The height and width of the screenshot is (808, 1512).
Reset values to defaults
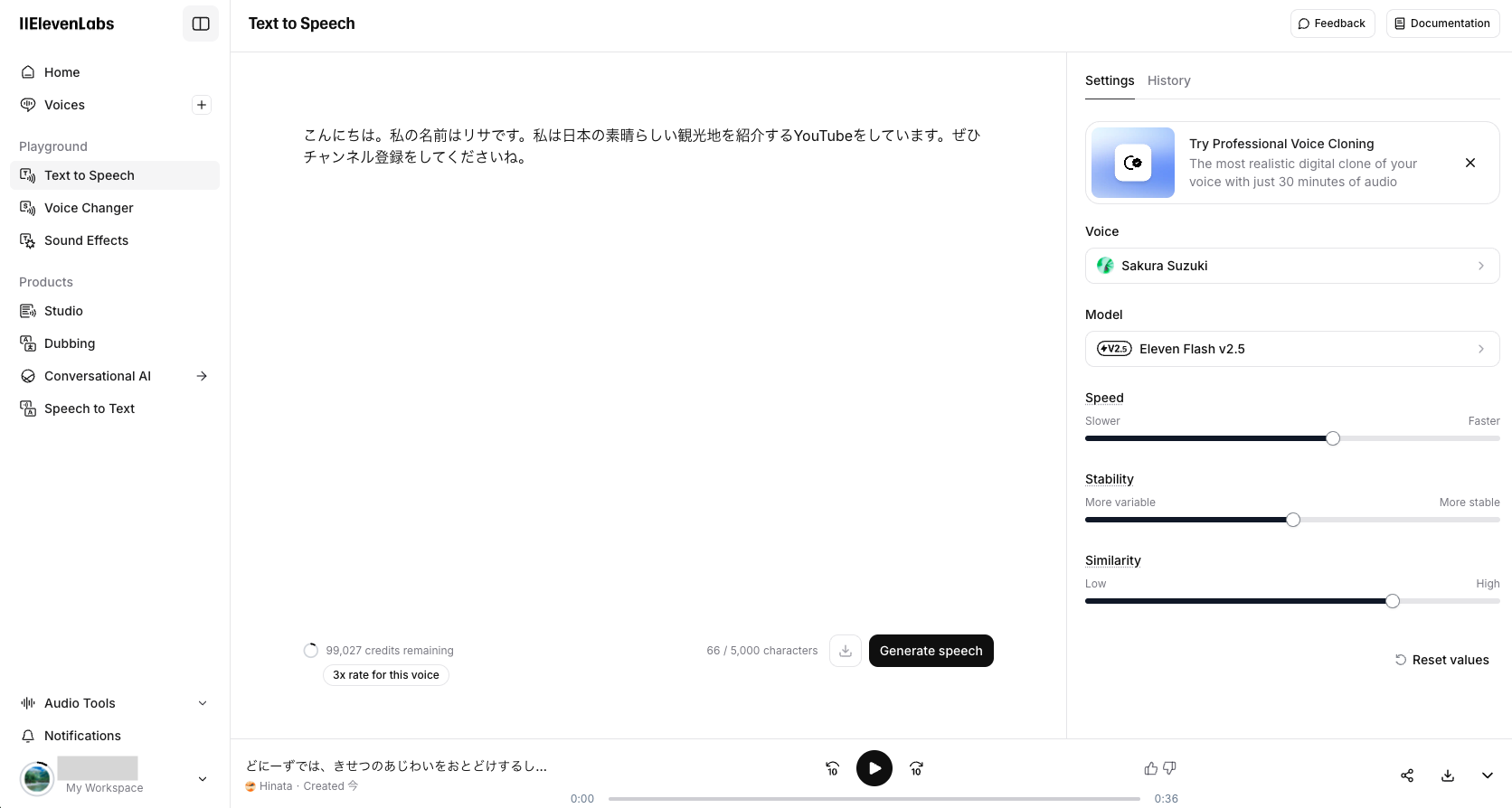(x=1441, y=660)
